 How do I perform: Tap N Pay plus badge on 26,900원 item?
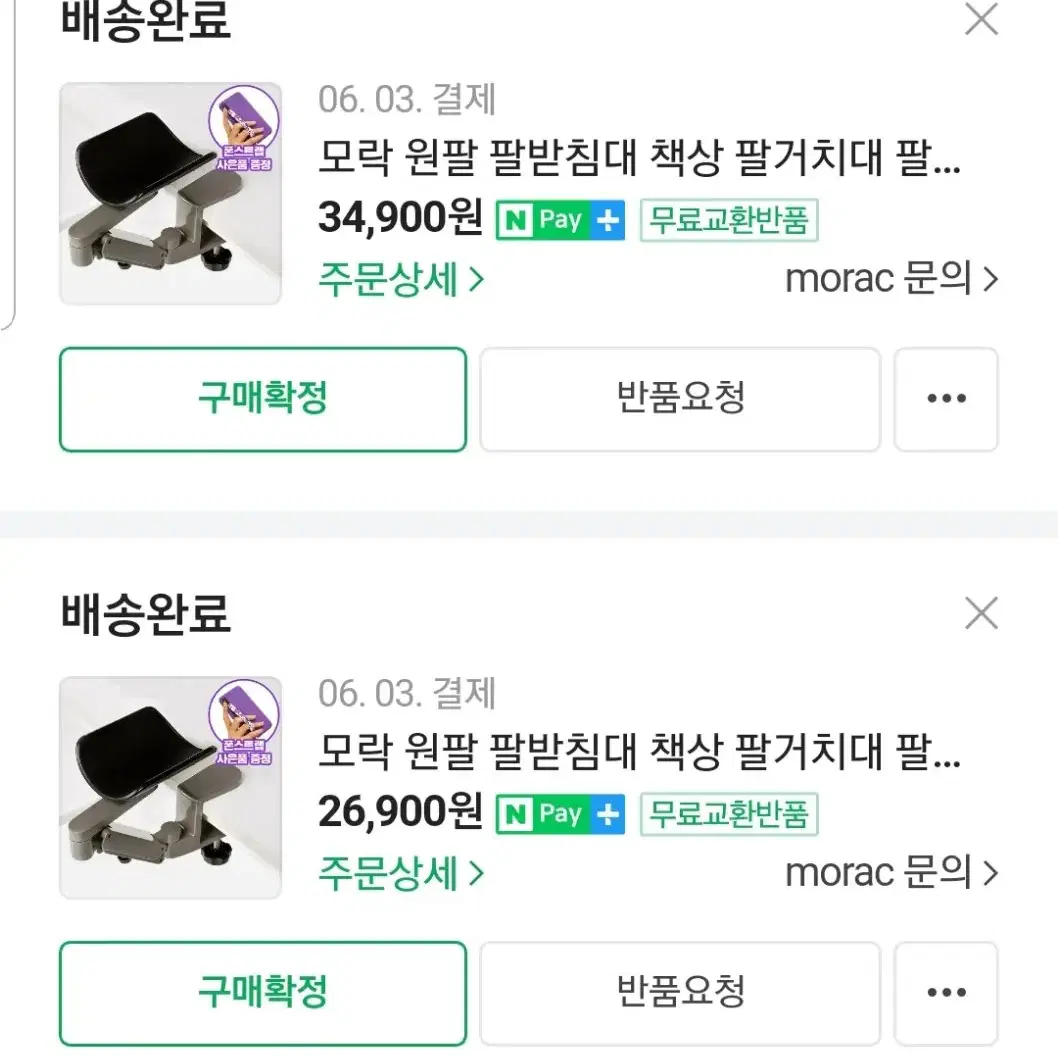pos(560,814)
